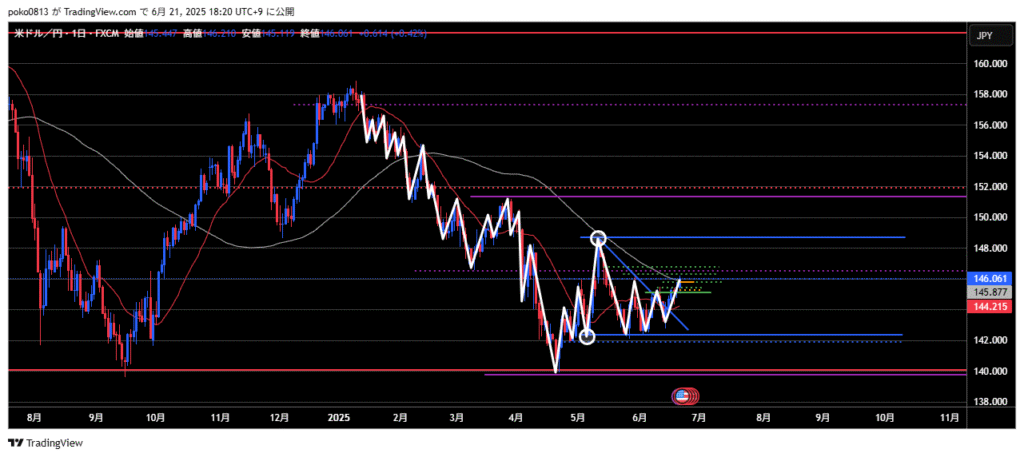Select the white circle at the May peak

click(x=598, y=238)
